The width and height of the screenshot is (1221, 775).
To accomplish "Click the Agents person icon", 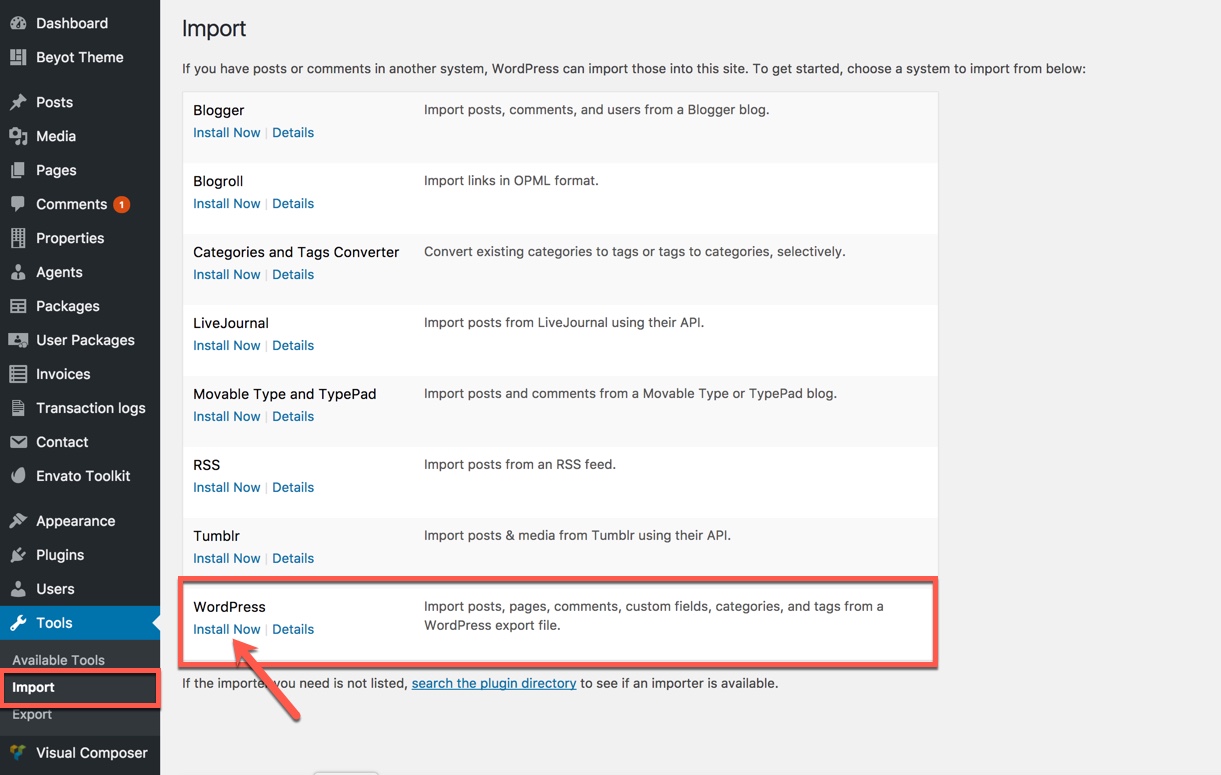I will point(18,272).
